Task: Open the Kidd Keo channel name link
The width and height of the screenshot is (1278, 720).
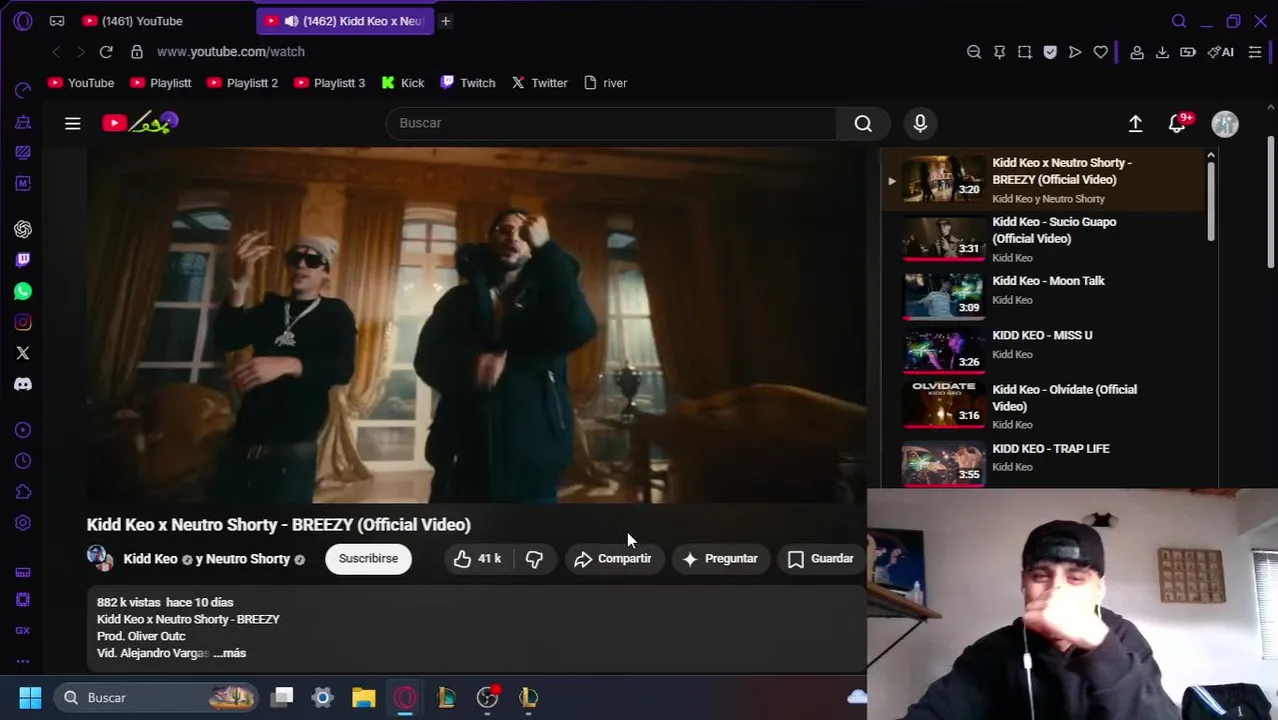Action: (x=150, y=559)
